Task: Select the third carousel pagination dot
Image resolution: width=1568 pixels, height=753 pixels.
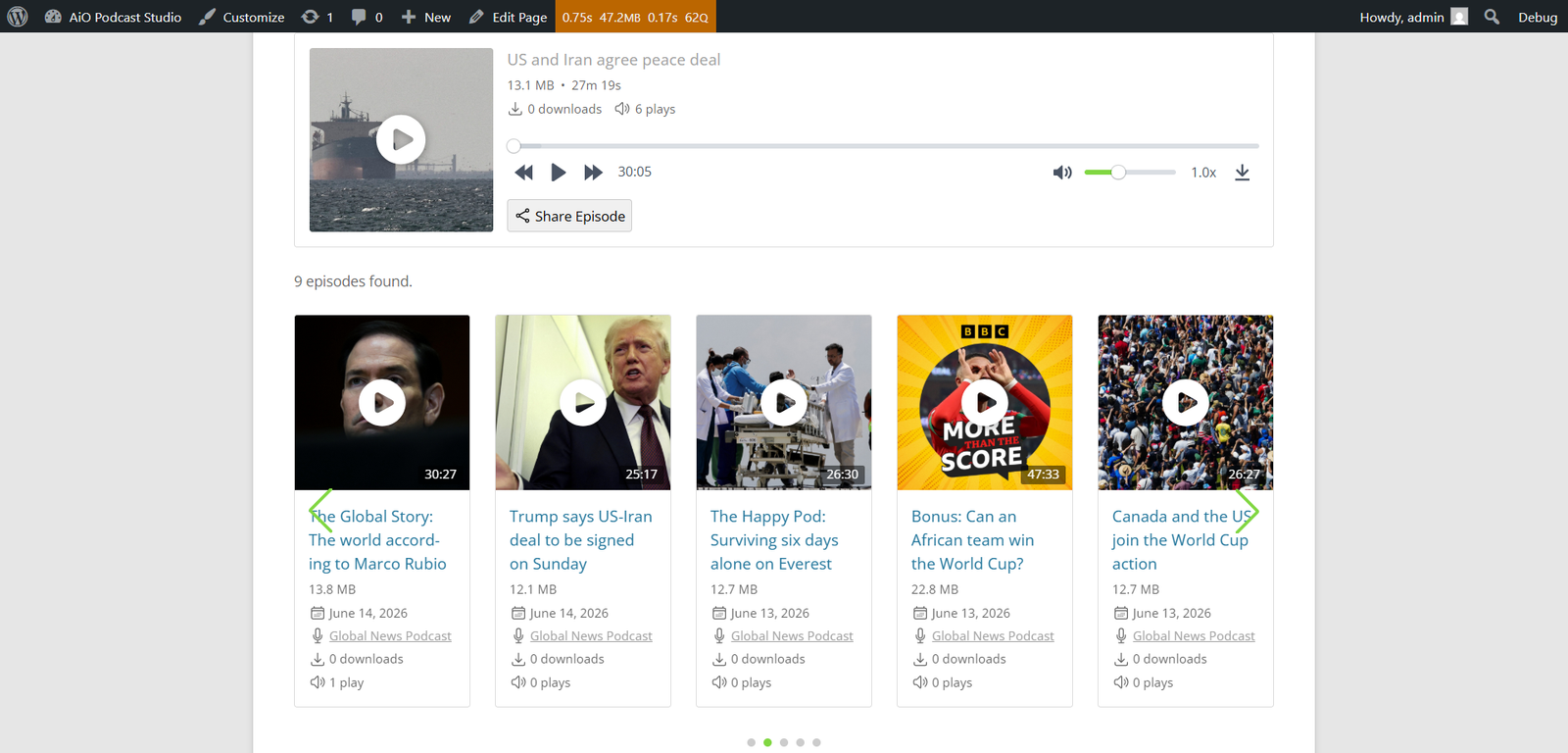Action: [x=784, y=742]
